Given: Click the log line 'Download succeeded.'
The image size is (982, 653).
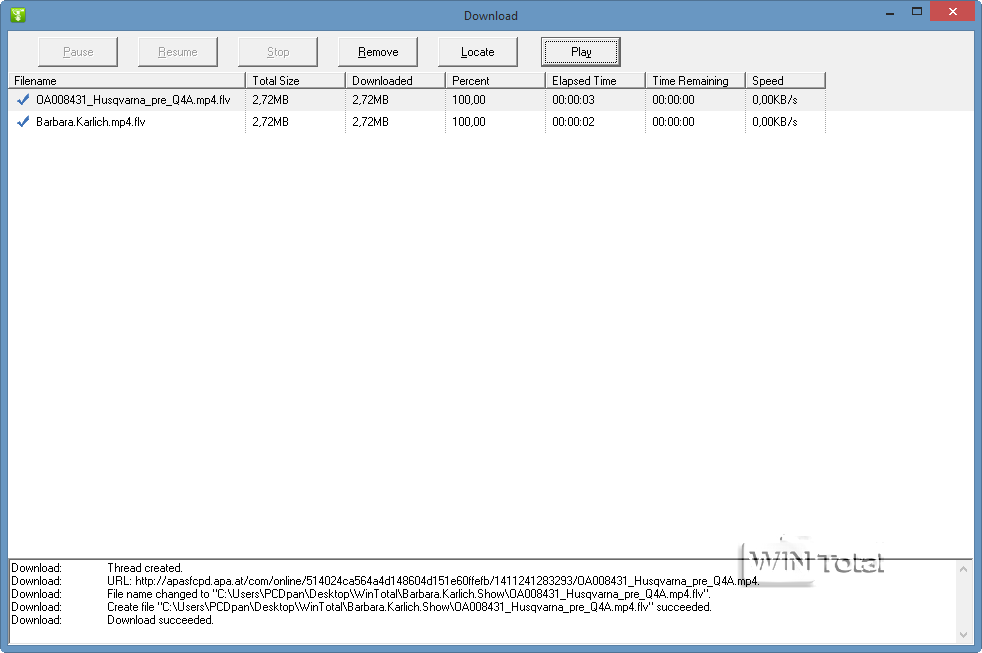Looking at the screenshot, I should click(x=160, y=620).
